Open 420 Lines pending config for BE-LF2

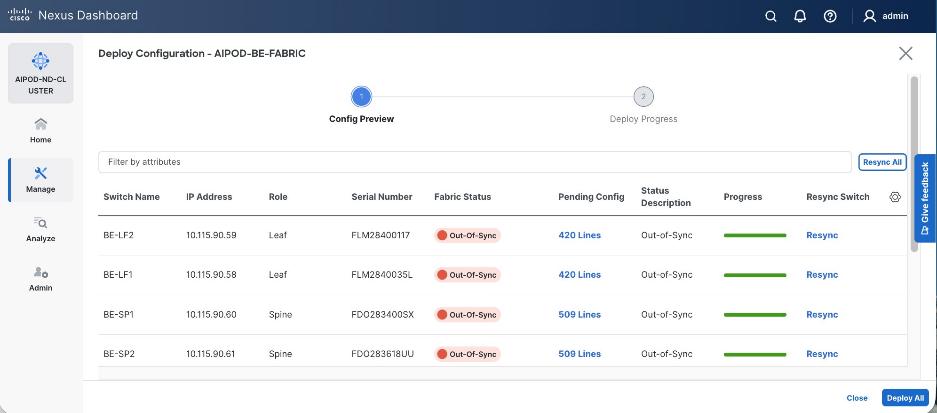click(579, 235)
